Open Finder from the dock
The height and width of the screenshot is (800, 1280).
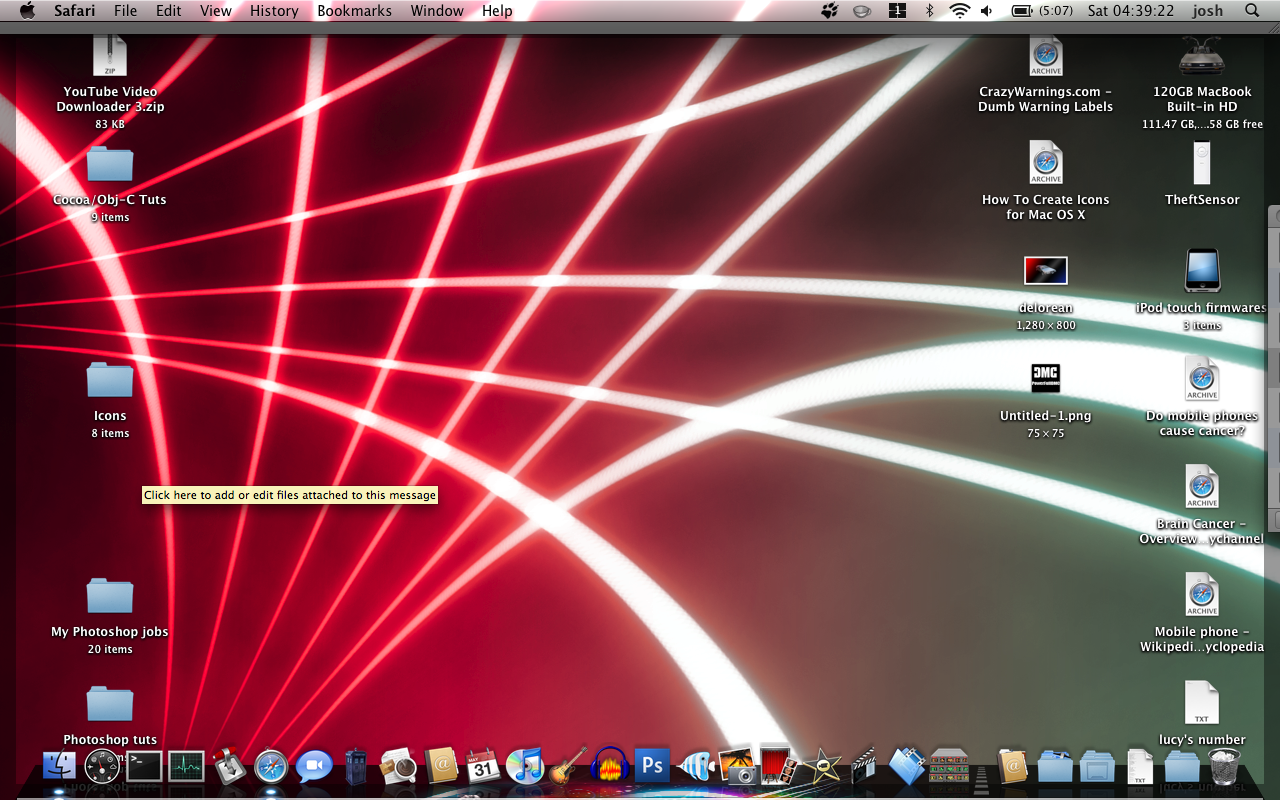click(60, 767)
